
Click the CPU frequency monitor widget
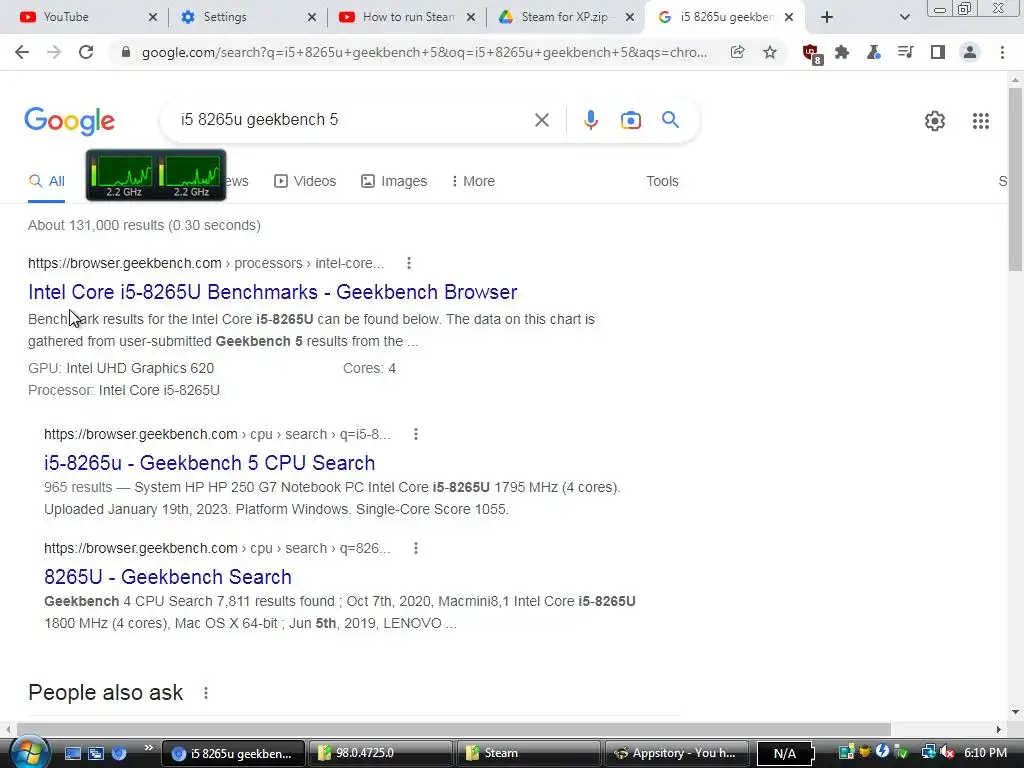tap(156, 175)
